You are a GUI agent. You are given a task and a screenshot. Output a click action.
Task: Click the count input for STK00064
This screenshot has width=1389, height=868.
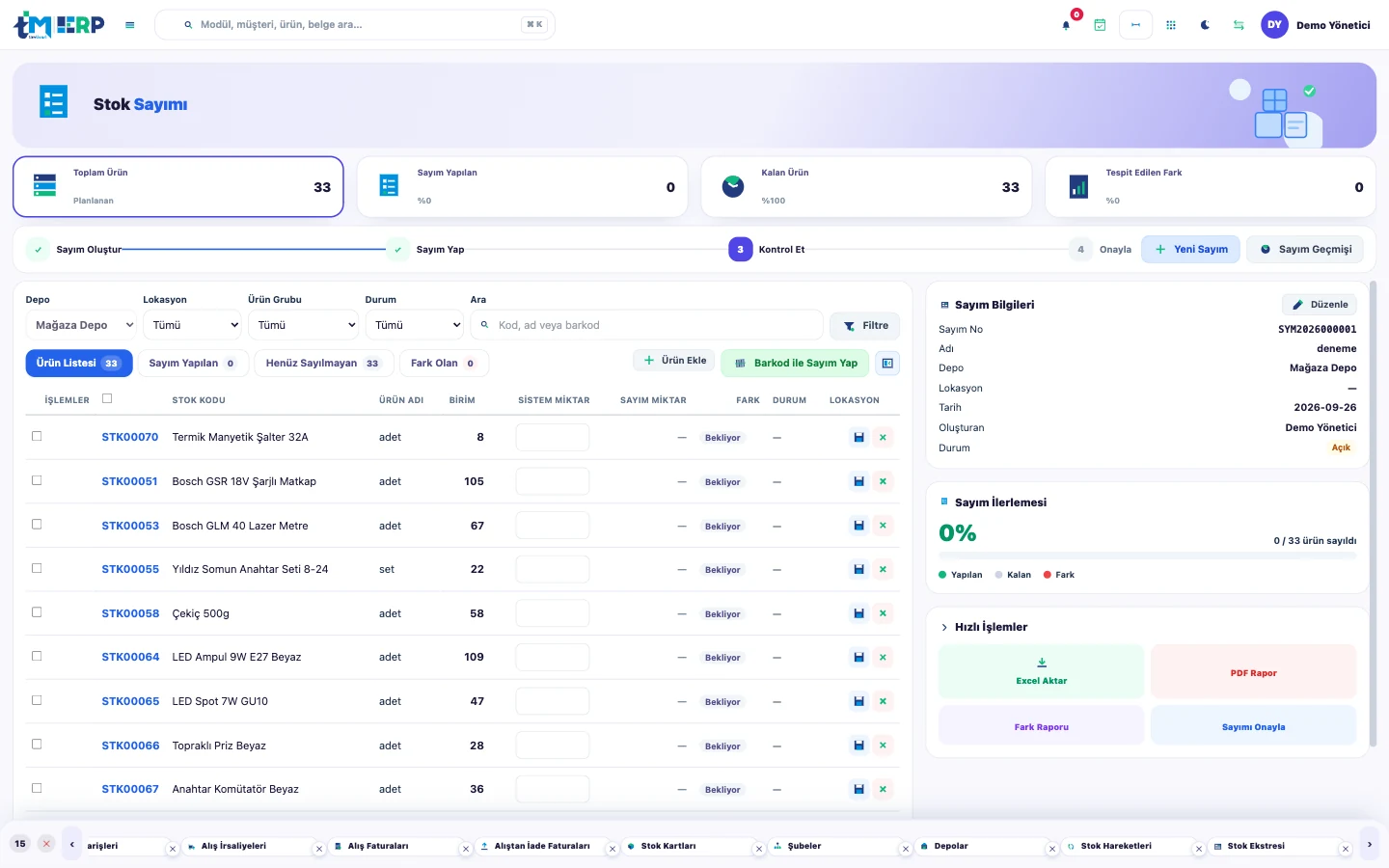[553, 658]
